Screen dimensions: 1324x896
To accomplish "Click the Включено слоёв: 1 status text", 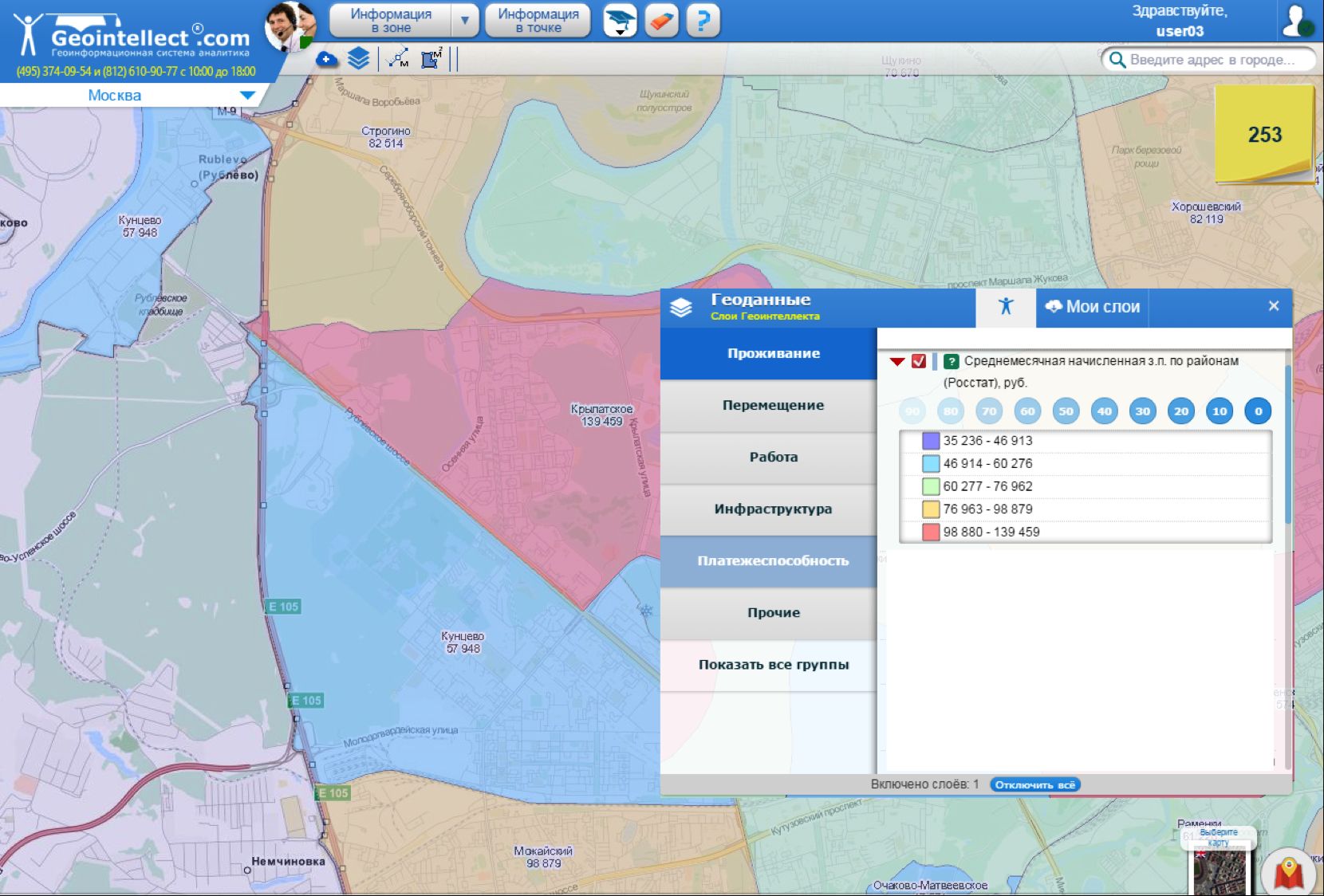I will tap(924, 784).
